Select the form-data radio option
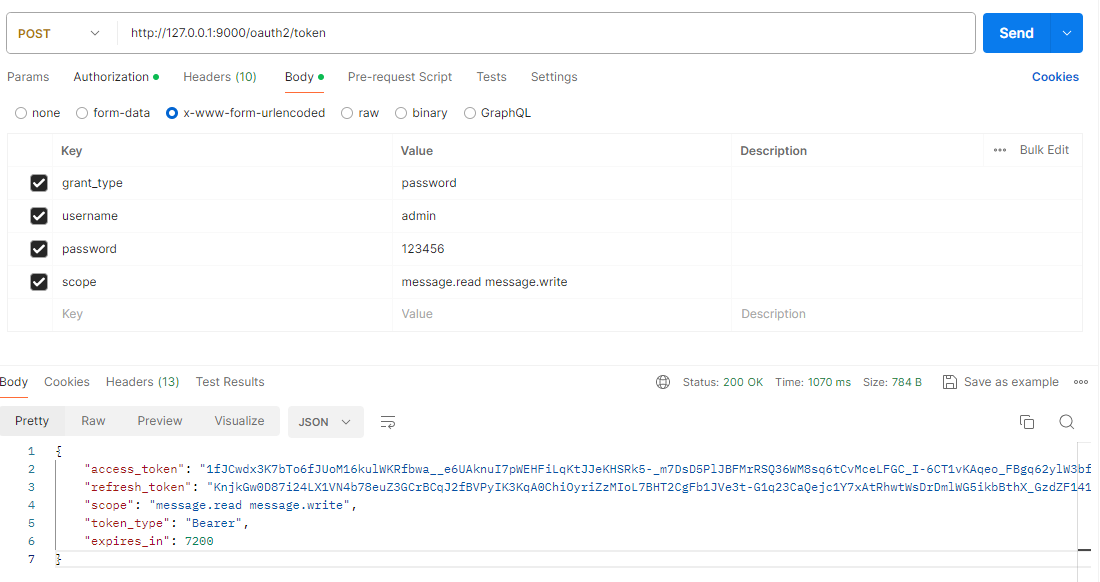 click(x=82, y=113)
